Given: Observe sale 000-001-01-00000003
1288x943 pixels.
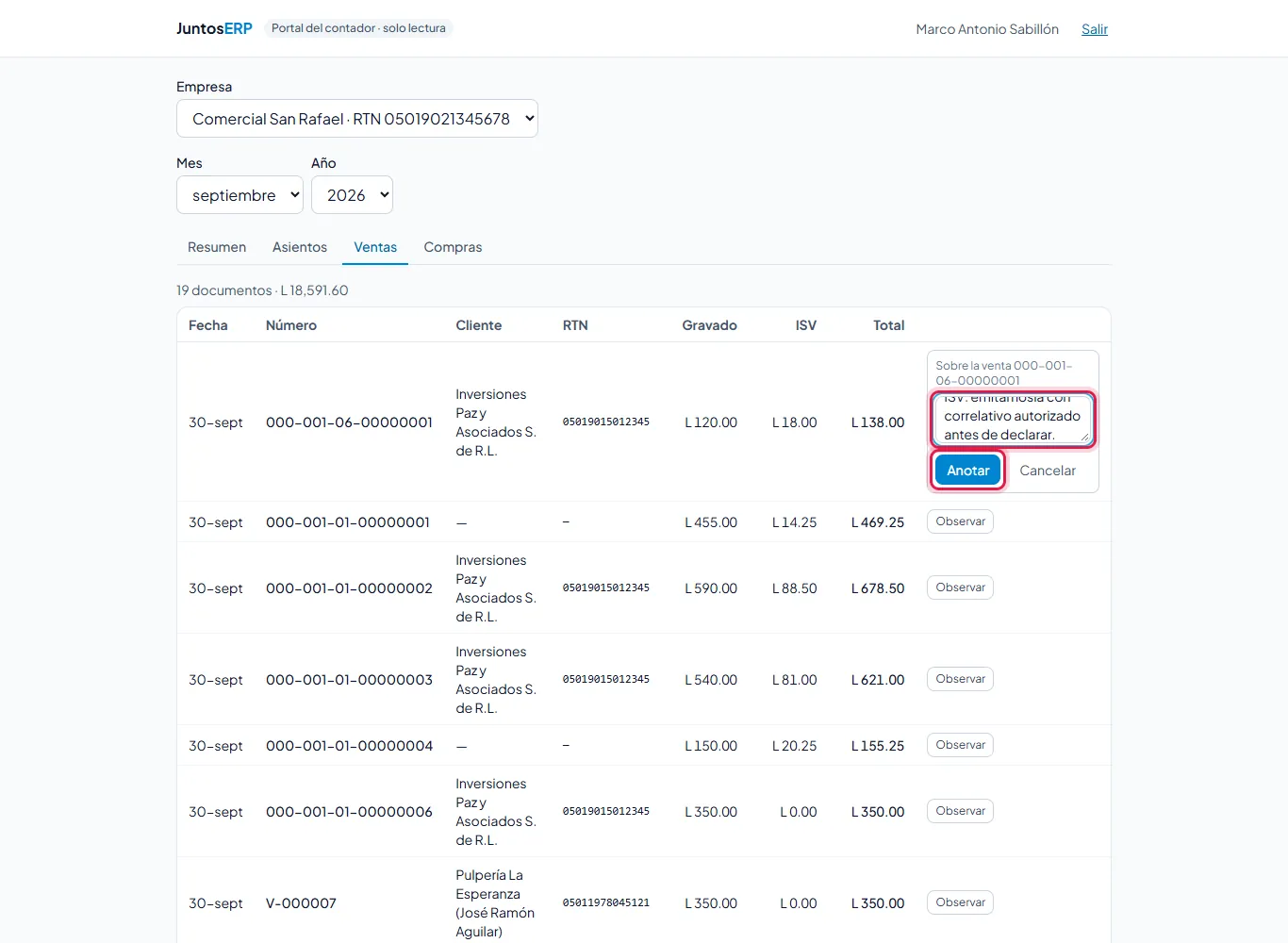Looking at the screenshot, I should [x=960, y=679].
